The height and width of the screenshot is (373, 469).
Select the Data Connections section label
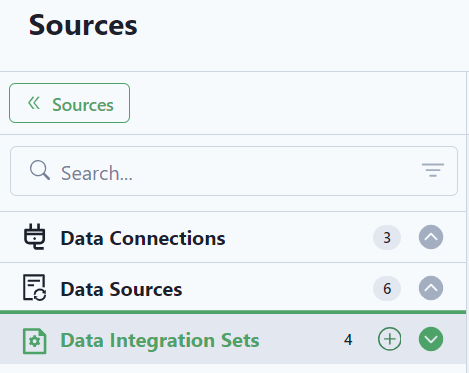[x=143, y=238]
